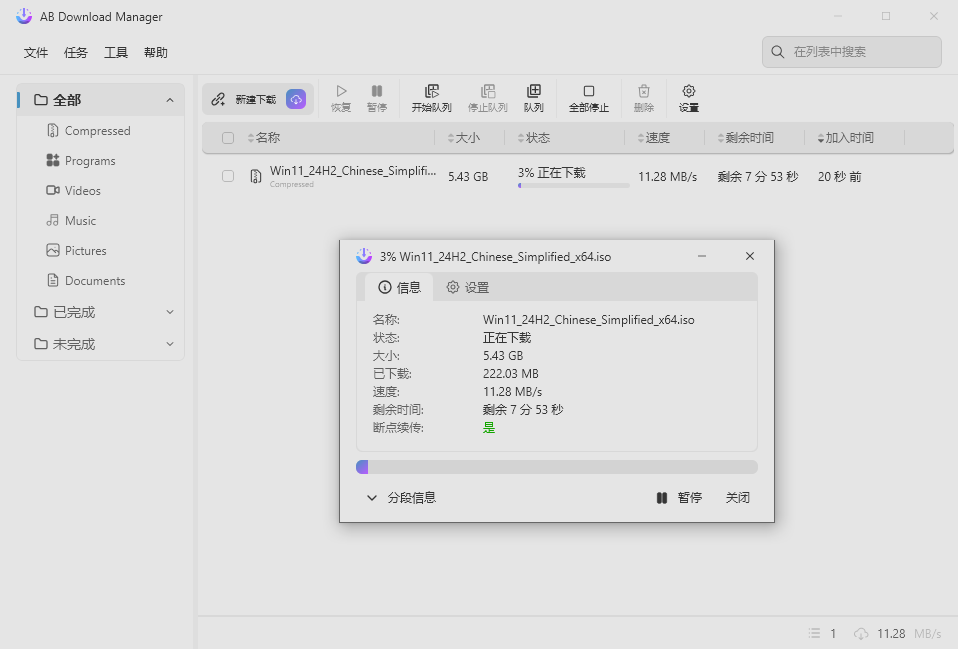Click 剩余 7 分 53 秒 cell in list
Screen dimensions: 958x649
758,177
